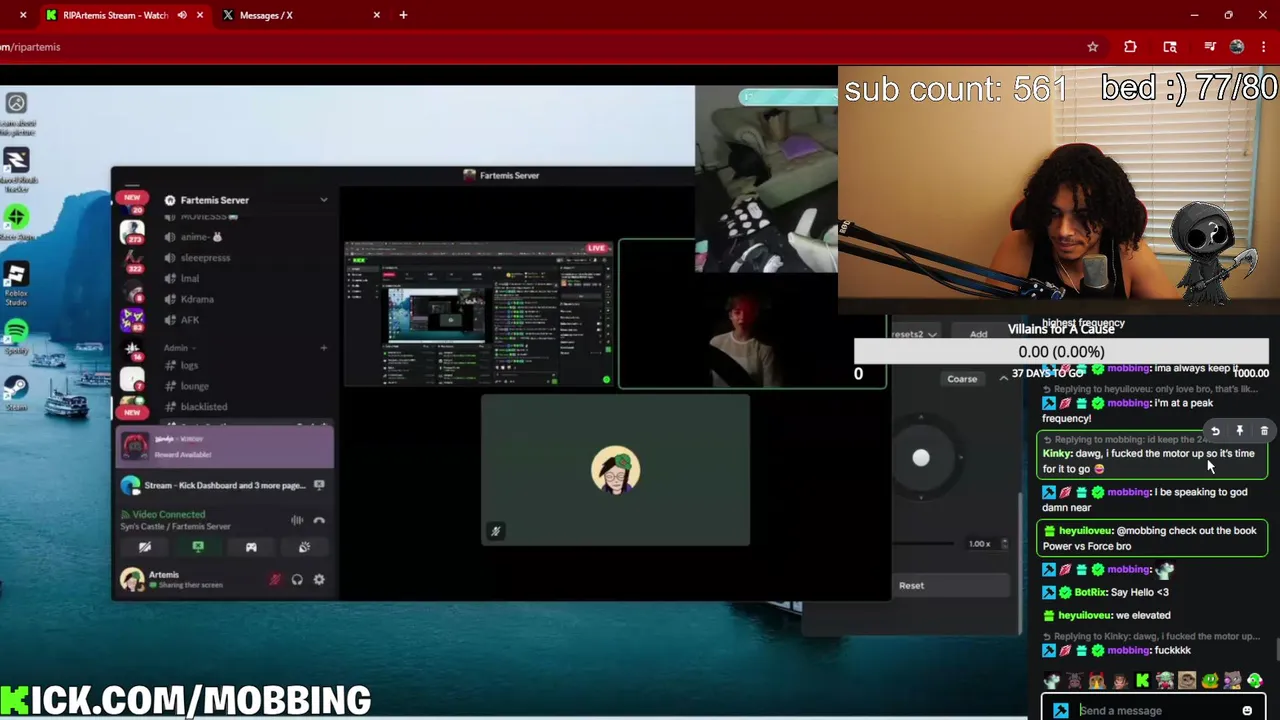Click the browser profile avatar icon
The height and width of the screenshot is (720, 1280).
tap(1237, 47)
